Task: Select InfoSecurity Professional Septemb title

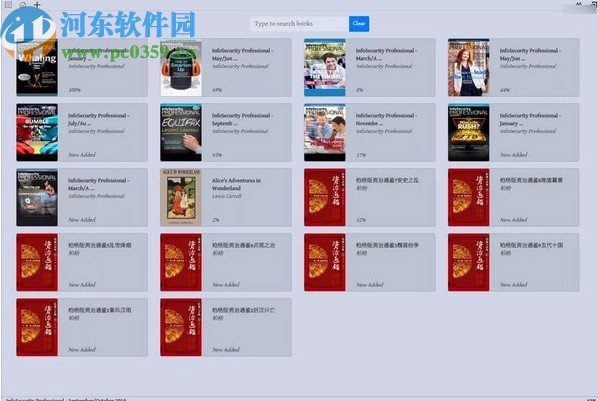Action: point(242,119)
